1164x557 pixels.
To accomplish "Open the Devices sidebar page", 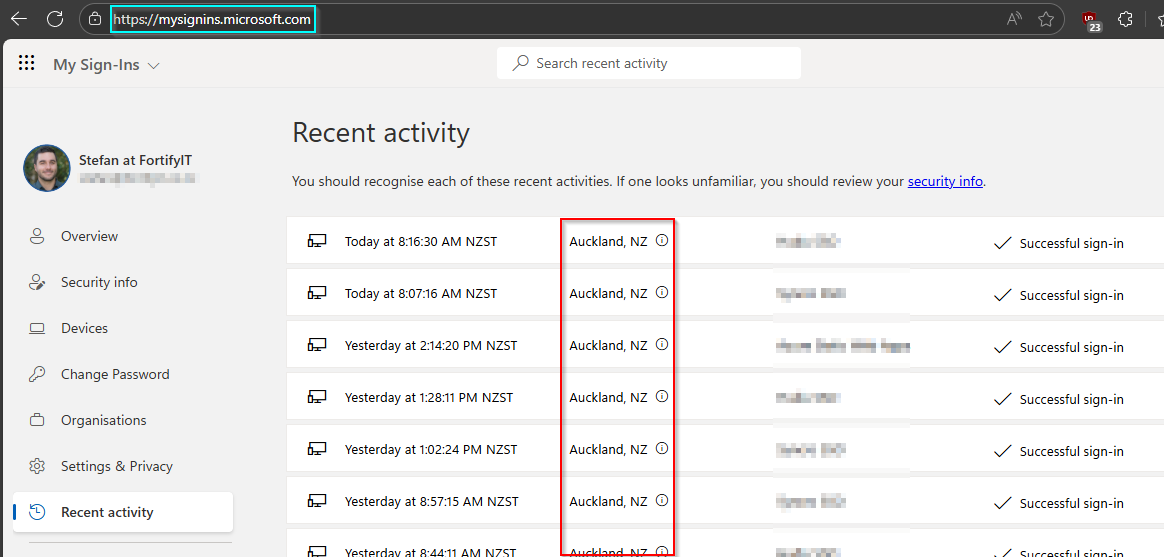I will [x=84, y=328].
